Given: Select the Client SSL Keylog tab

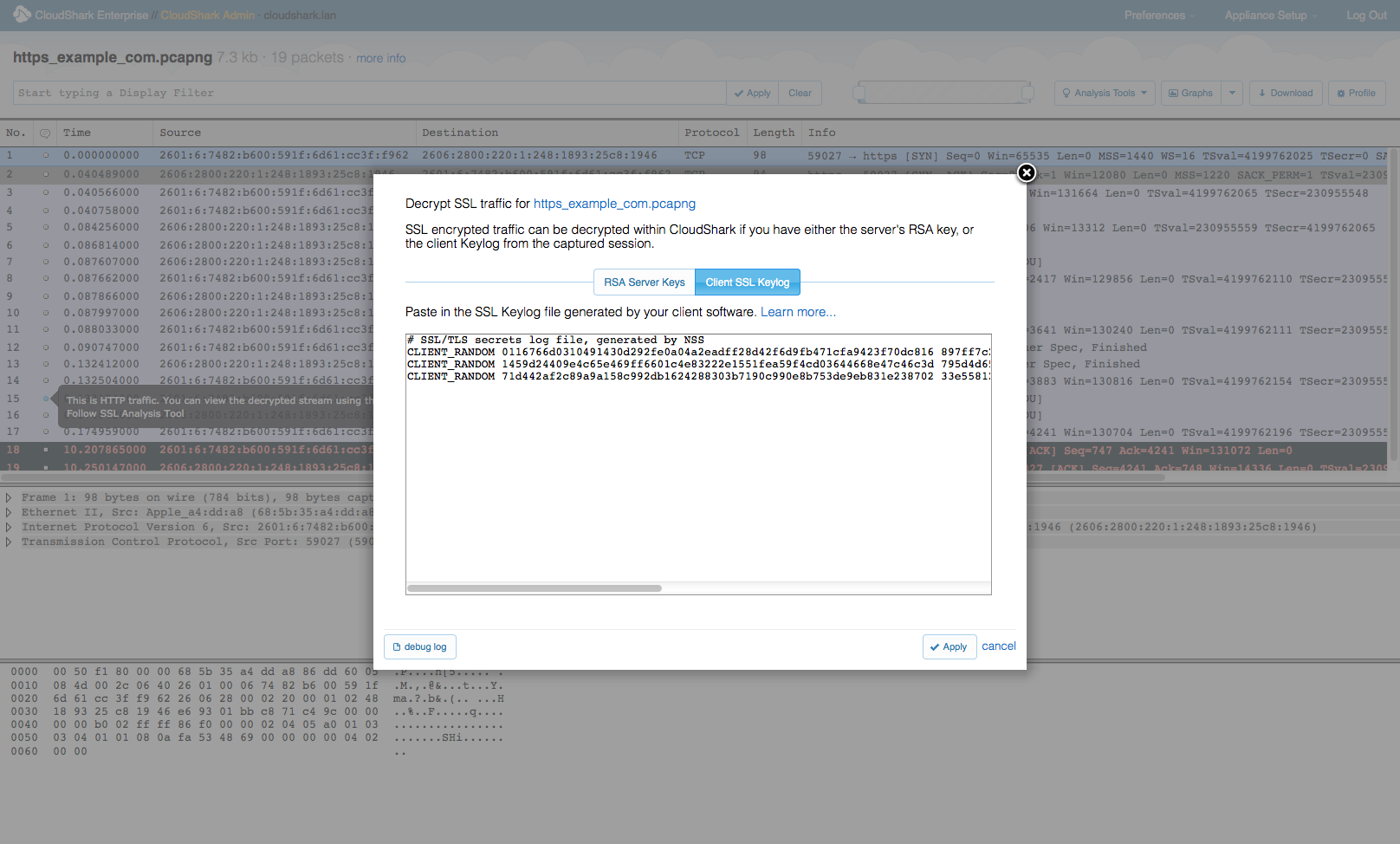Looking at the screenshot, I should pos(748,282).
